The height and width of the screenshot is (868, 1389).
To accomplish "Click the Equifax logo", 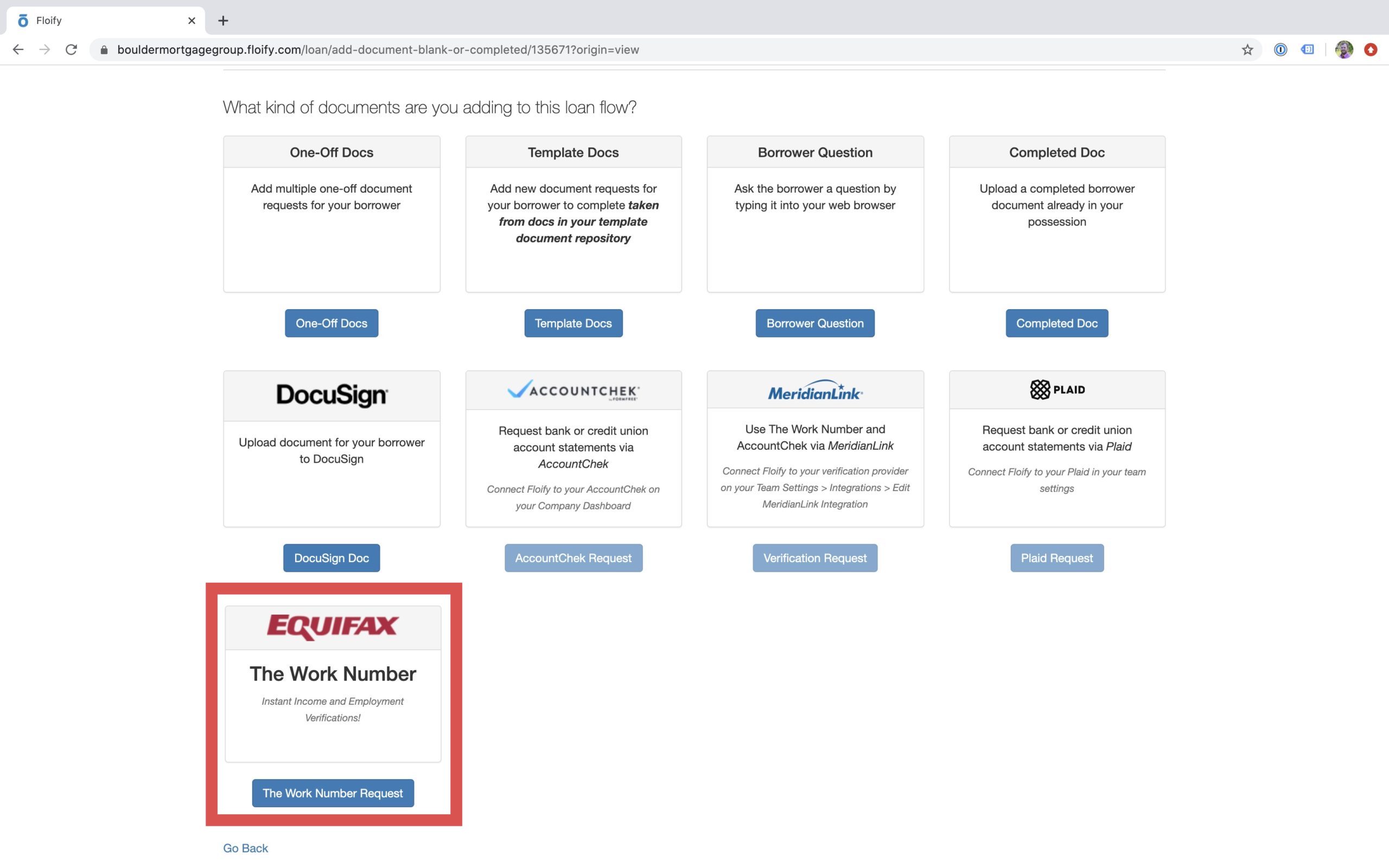I will [x=333, y=627].
